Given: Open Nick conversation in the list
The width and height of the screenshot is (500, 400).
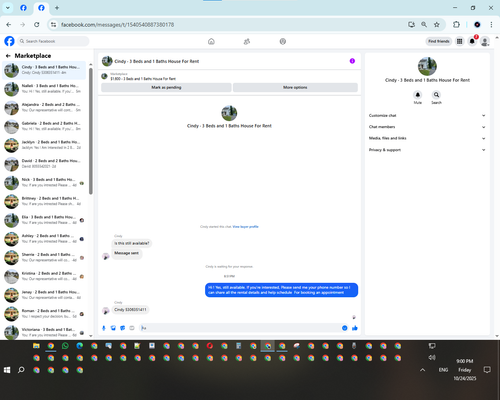Looking at the screenshot, I should [44, 182].
